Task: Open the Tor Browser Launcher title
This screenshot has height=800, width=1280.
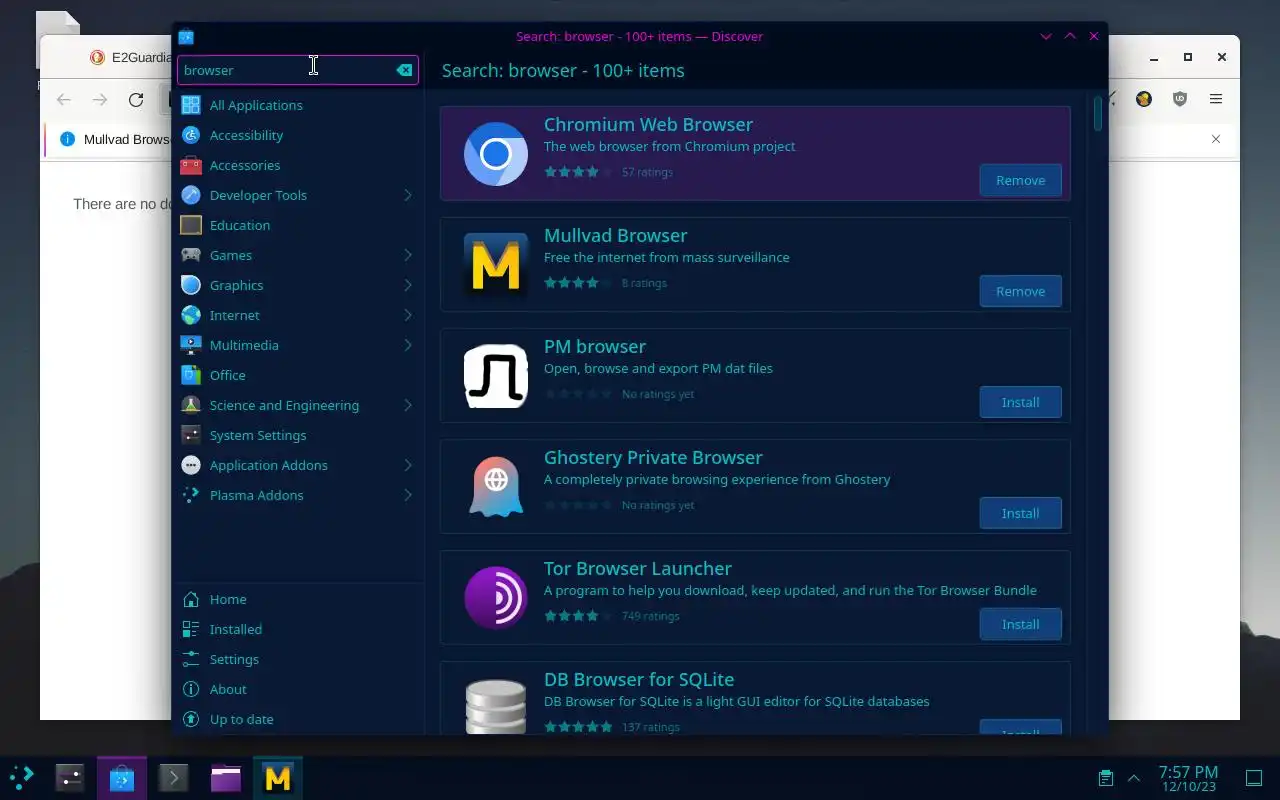Action: (x=638, y=568)
